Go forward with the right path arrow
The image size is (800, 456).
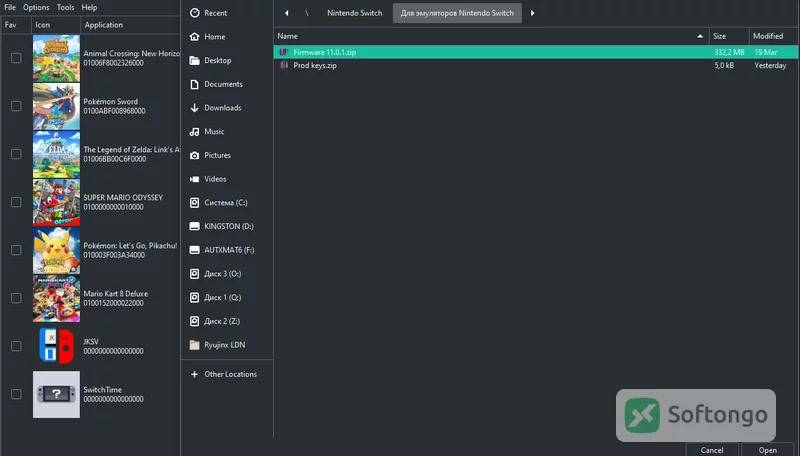coord(532,13)
